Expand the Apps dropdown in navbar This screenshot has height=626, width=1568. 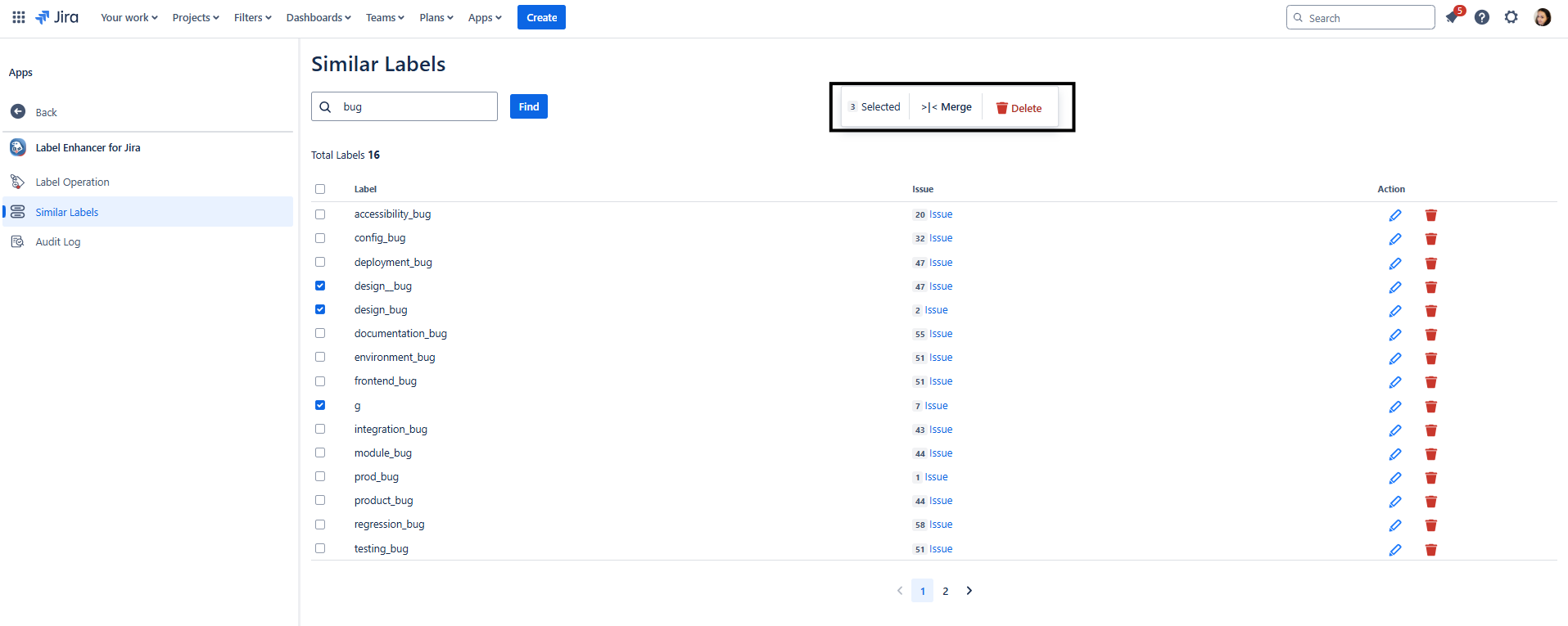[x=485, y=17]
